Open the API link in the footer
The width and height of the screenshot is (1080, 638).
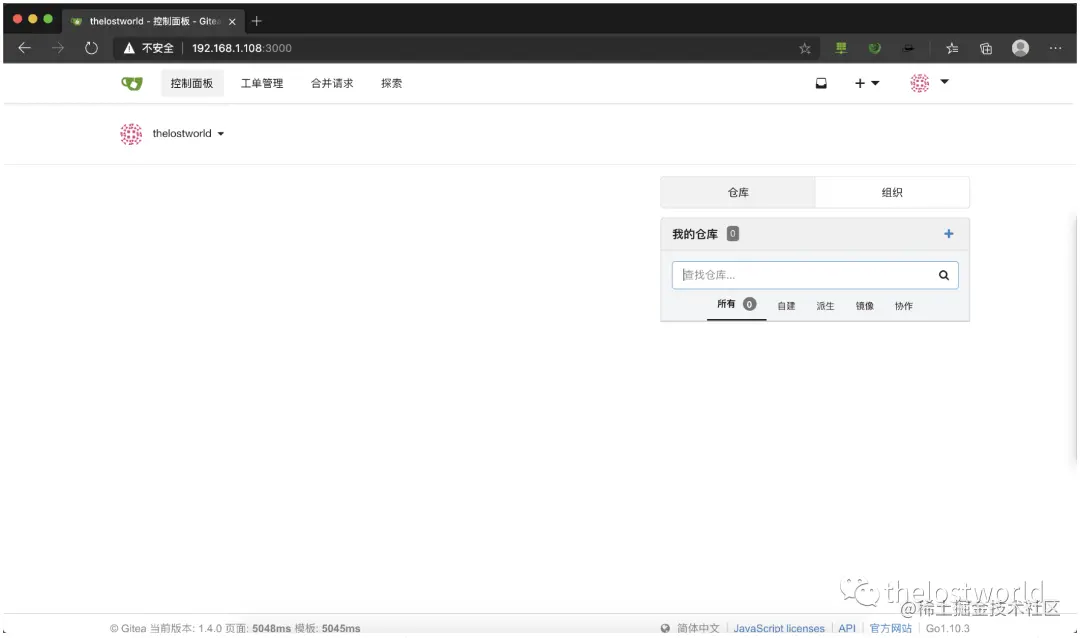coord(847,628)
